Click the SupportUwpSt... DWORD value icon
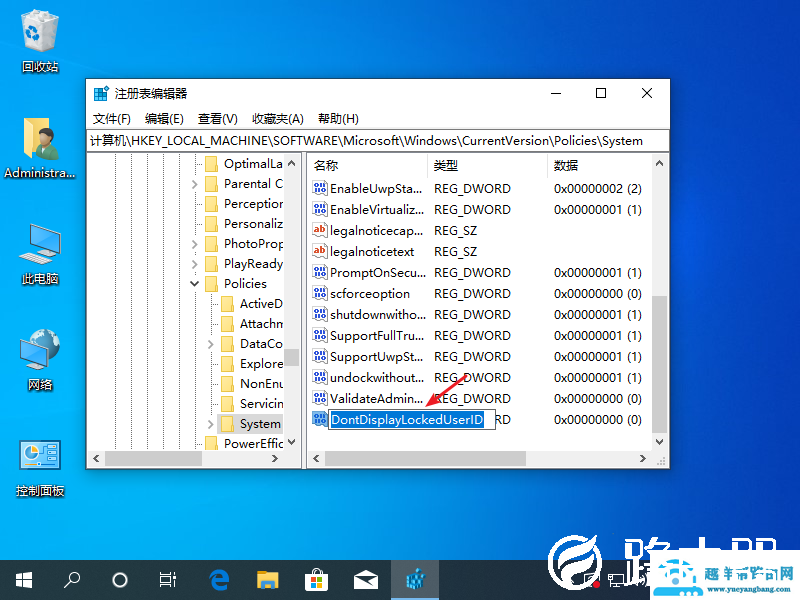800x600 pixels. click(319, 356)
